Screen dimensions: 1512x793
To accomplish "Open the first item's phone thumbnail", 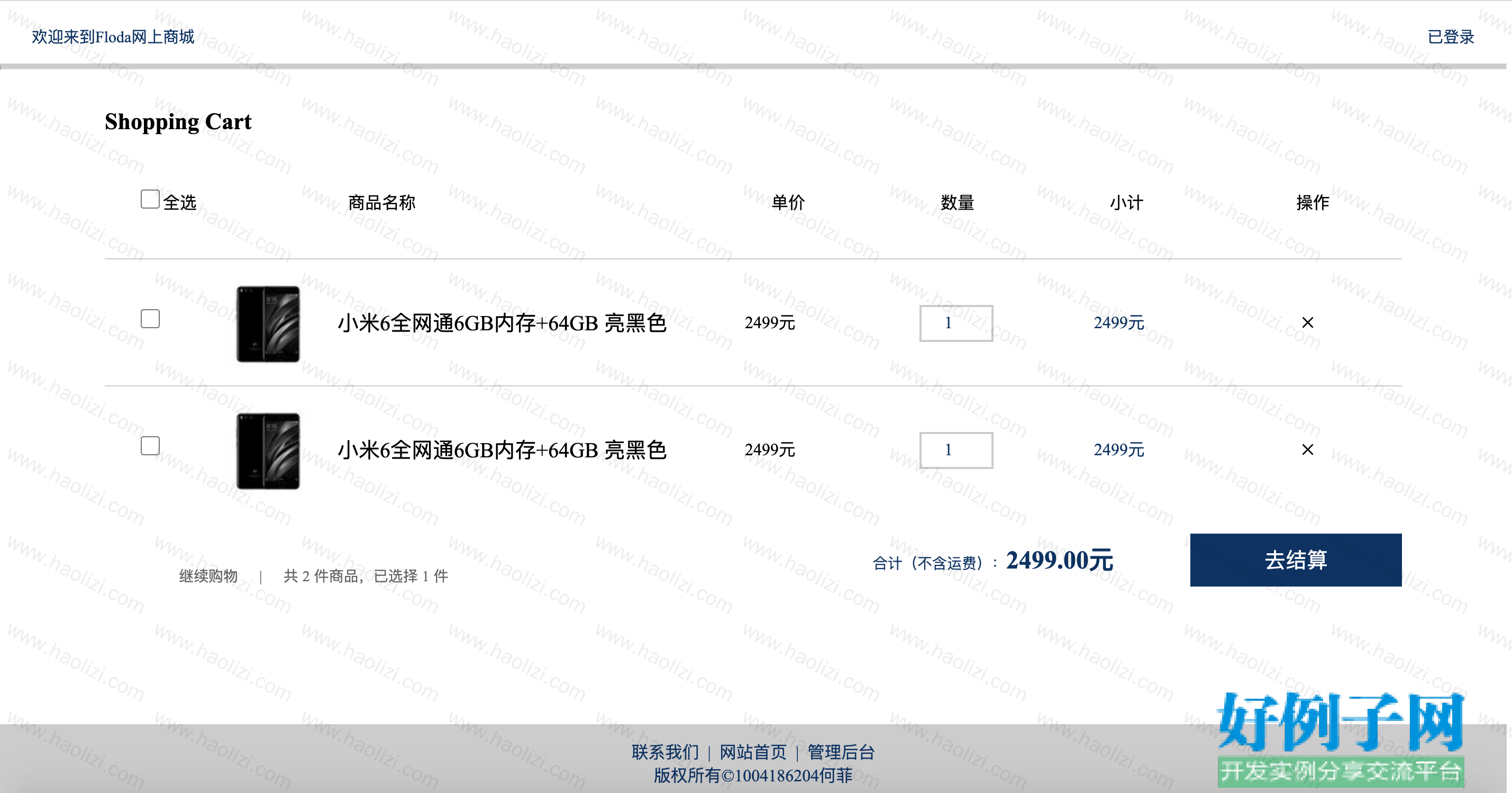I will click(x=268, y=323).
